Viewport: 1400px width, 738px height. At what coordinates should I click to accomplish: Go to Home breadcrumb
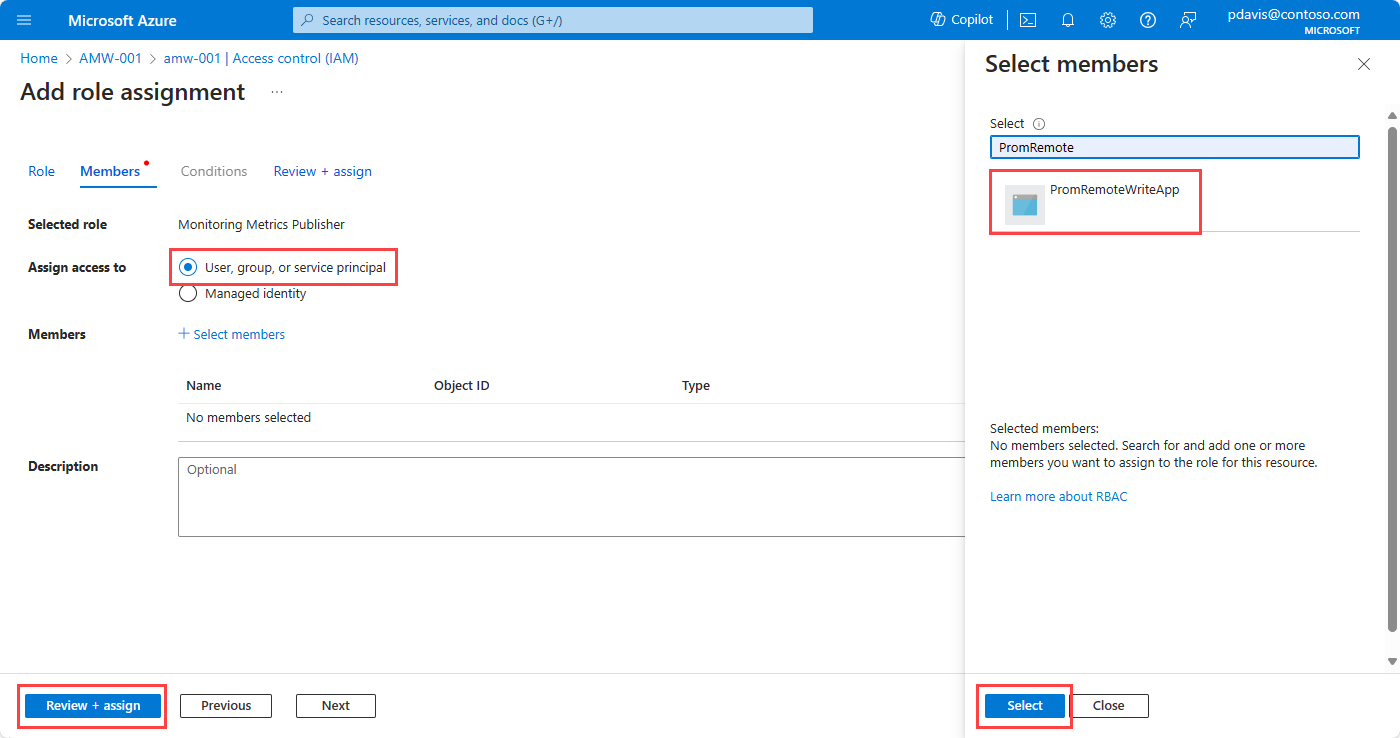39,58
